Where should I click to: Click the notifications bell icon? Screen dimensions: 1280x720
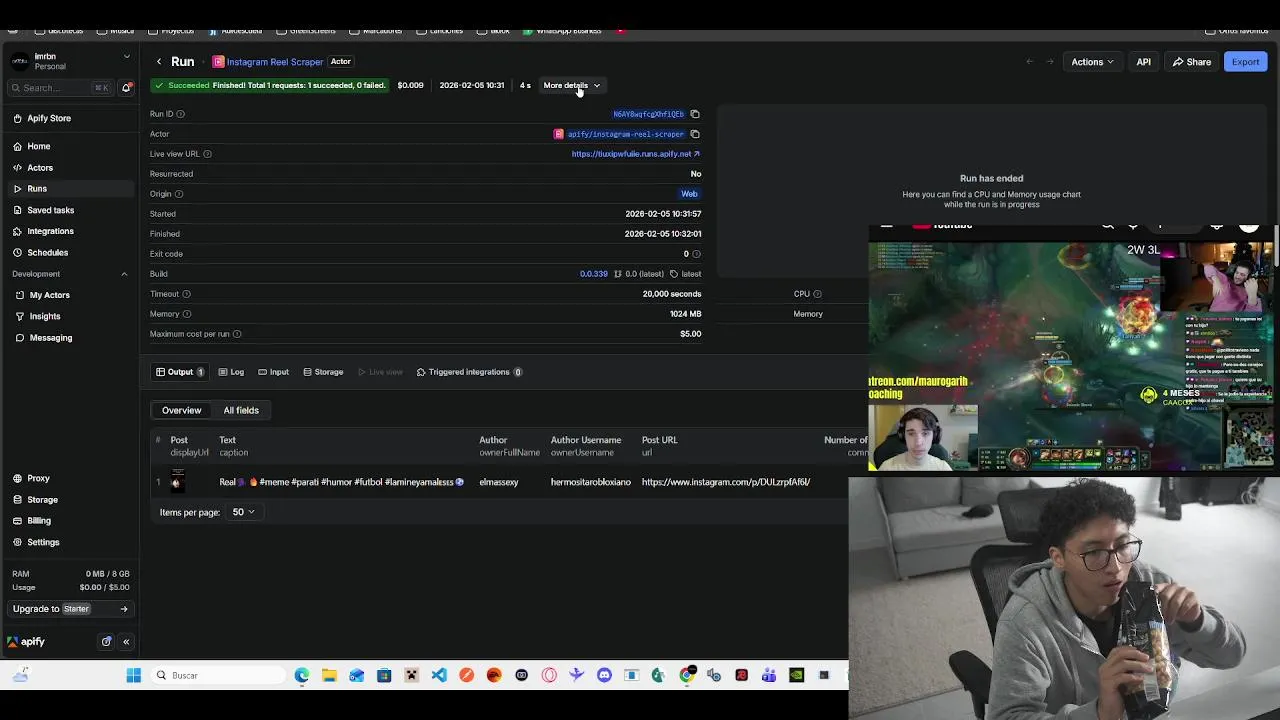127,88
